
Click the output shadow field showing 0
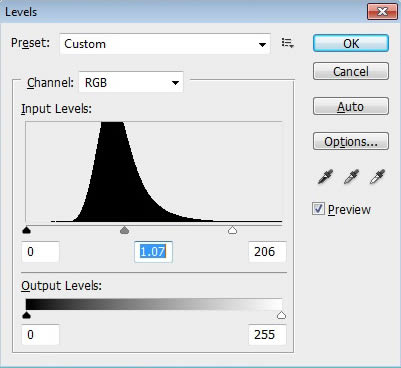[41, 334]
